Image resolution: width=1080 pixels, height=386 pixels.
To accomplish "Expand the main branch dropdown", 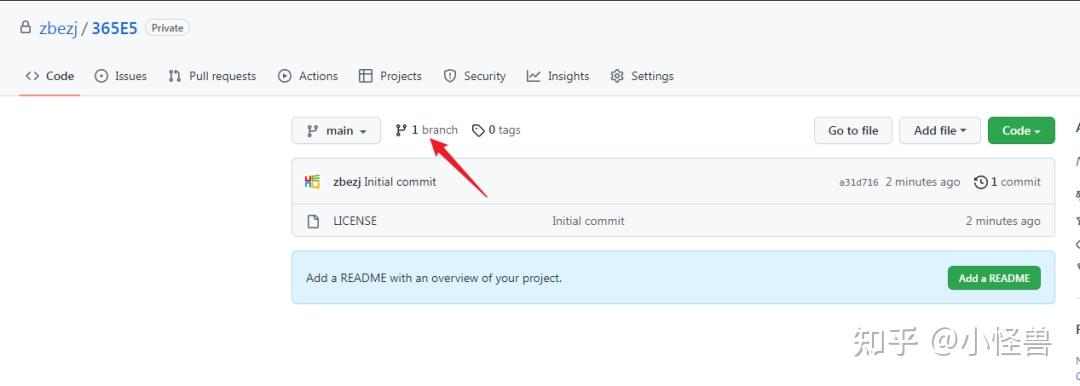I will pos(336,130).
